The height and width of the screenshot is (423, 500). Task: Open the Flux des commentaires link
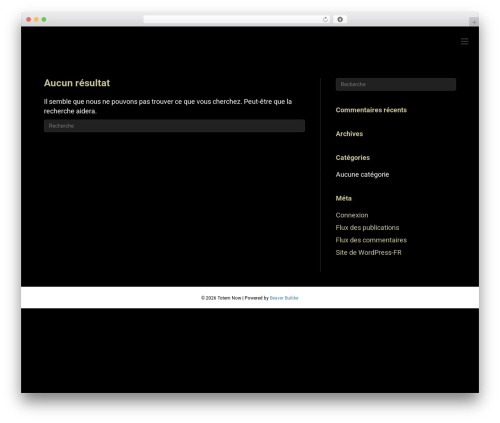pyautogui.click(x=371, y=240)
